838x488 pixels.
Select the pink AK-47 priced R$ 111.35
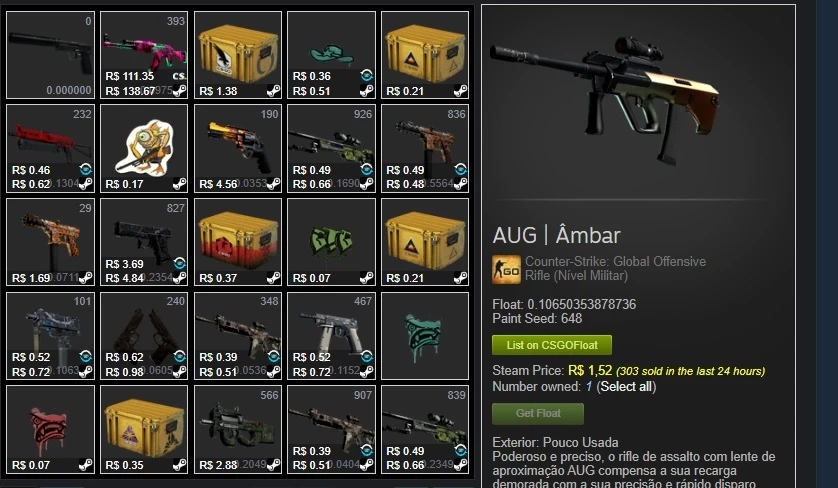click(144, 55)
